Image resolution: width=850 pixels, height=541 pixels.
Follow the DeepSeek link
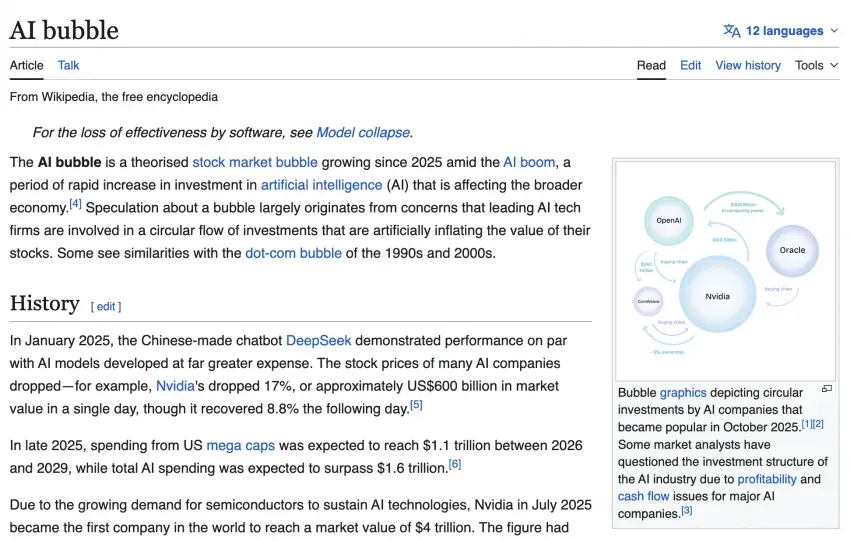pyautogui.click(x=318, y=340)
